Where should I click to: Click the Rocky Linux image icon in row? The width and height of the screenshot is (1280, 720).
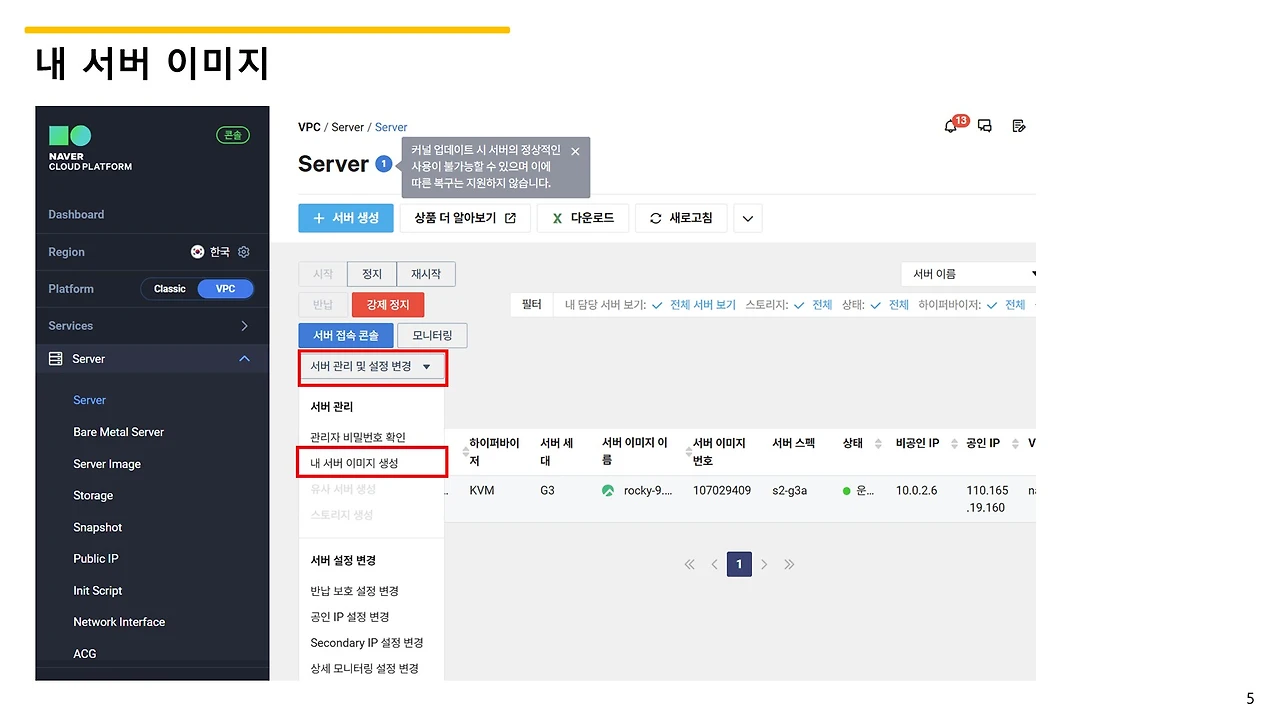608,491
